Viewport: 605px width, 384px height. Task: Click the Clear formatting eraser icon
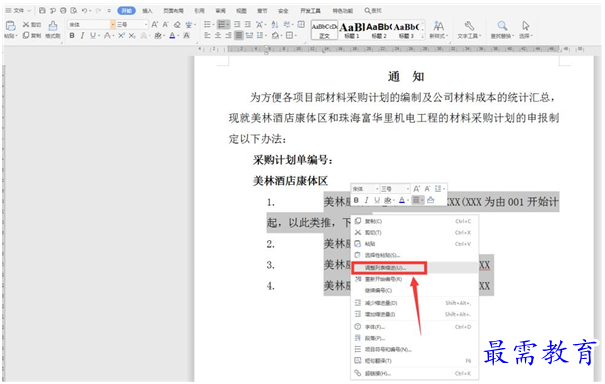177,25
